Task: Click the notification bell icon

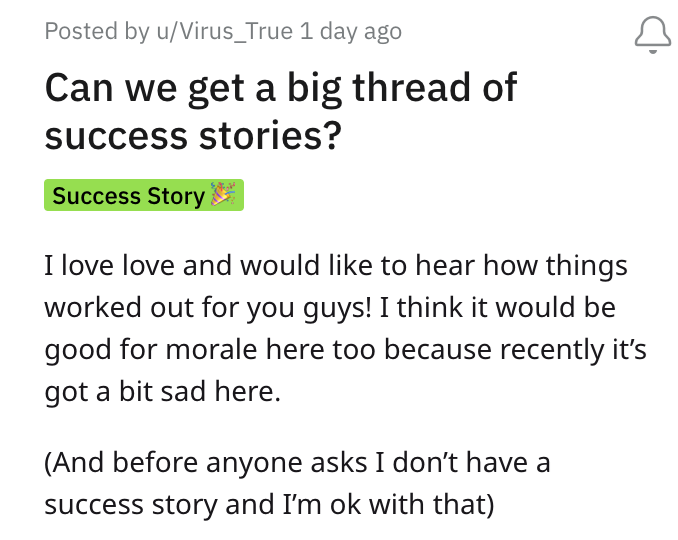Action: pos(653,34)
